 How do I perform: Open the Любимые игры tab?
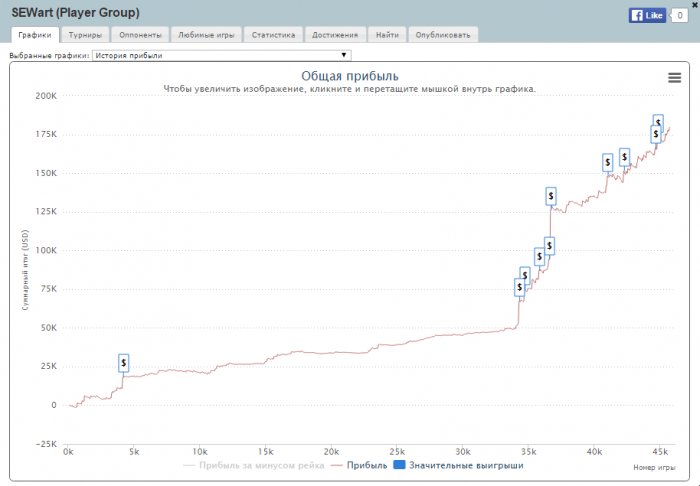coord(206,35)
